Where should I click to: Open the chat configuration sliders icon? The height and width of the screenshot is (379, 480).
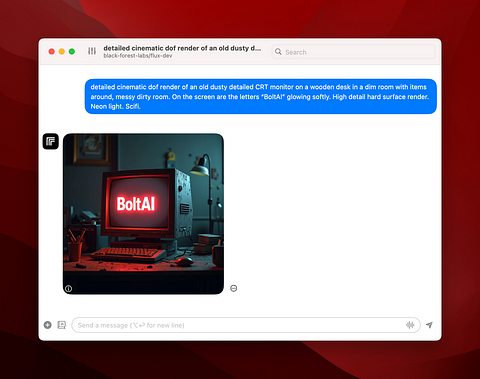(92, 51)
